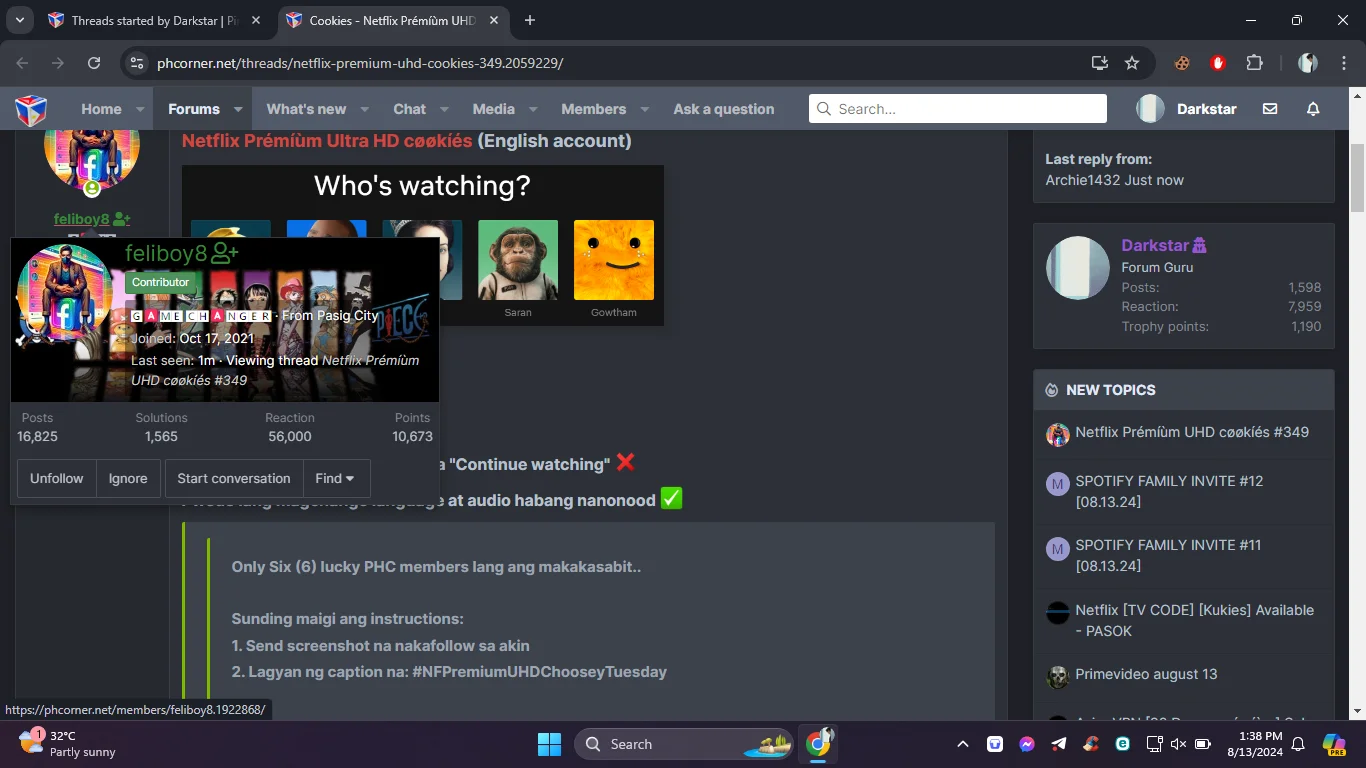Open feliboy8 profile name in popup card

click(167, 254)
